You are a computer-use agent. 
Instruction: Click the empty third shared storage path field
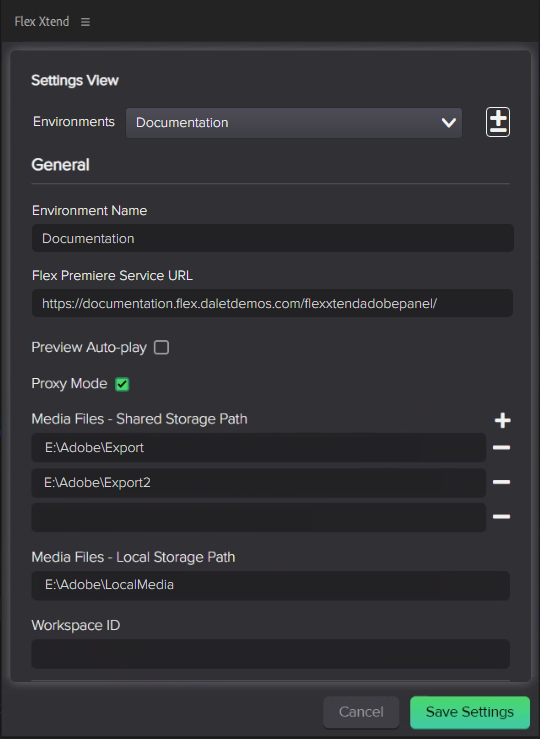tap(259, 517)
